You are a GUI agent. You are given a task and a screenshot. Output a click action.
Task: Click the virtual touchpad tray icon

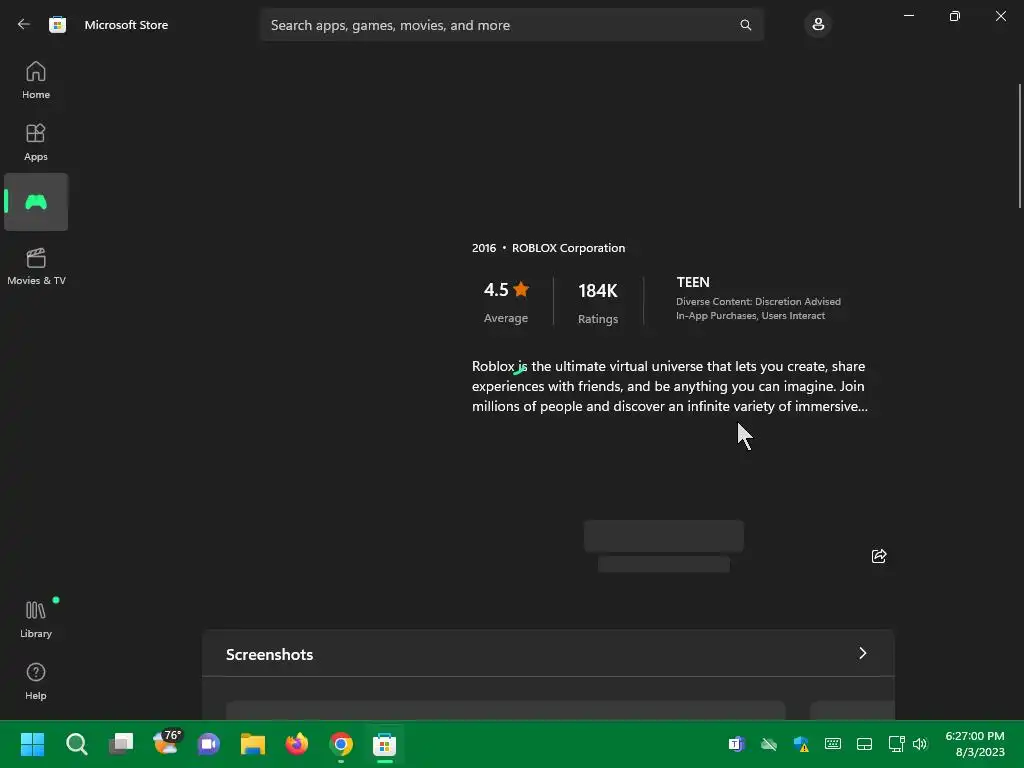point(864,744)
